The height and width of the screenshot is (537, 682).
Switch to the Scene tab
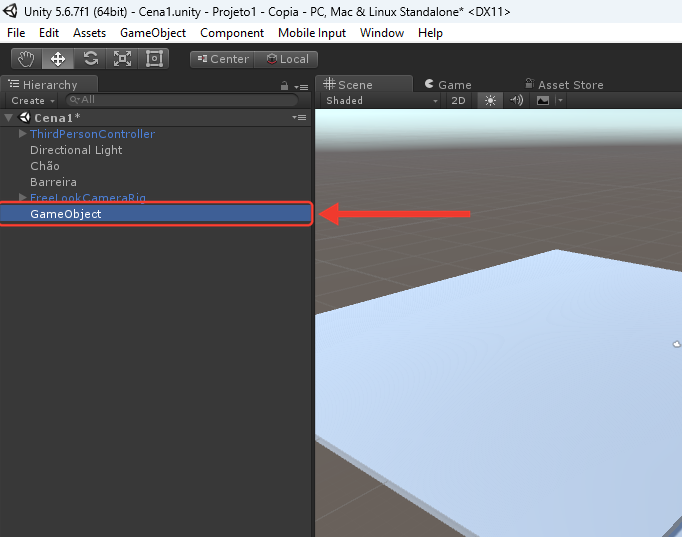(364, 84)
